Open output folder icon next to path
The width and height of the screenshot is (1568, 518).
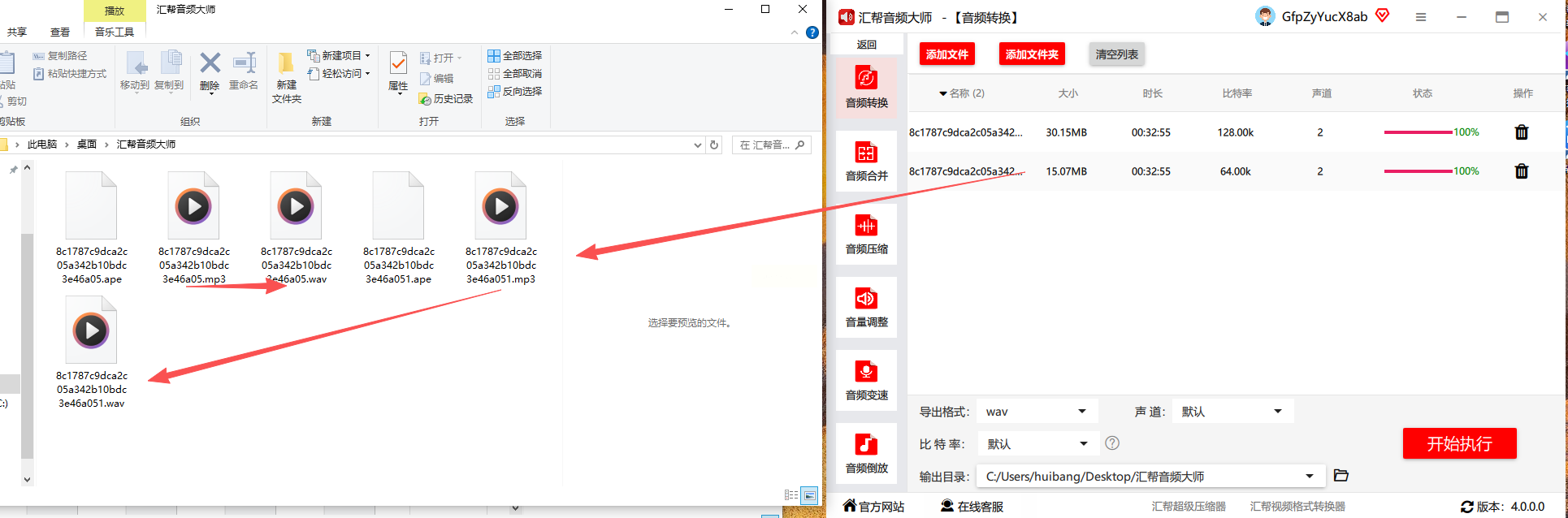[1341, 476]
